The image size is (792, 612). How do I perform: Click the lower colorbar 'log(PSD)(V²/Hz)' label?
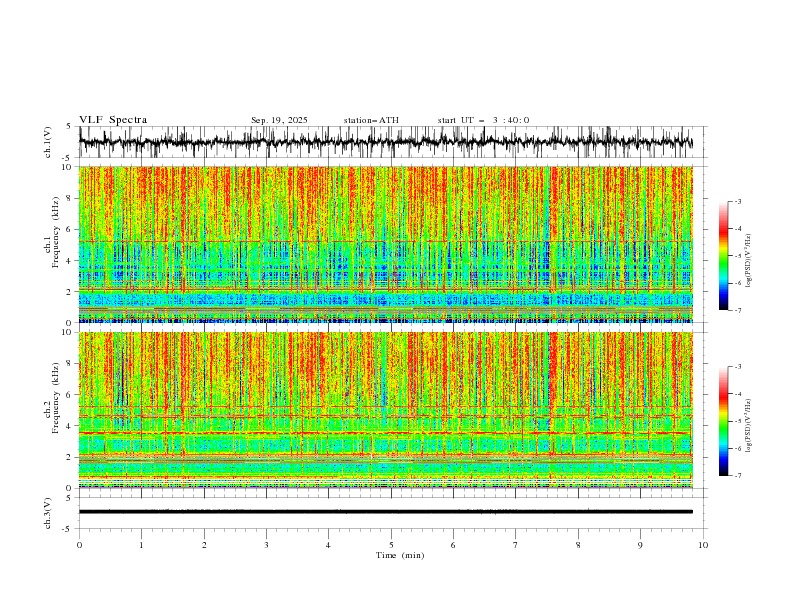pyautogui.click(x=749, y=425)
